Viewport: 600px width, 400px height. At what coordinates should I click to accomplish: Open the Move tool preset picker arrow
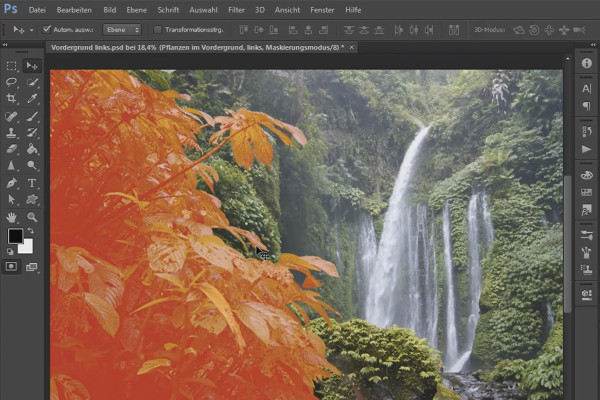pos(32,30)
